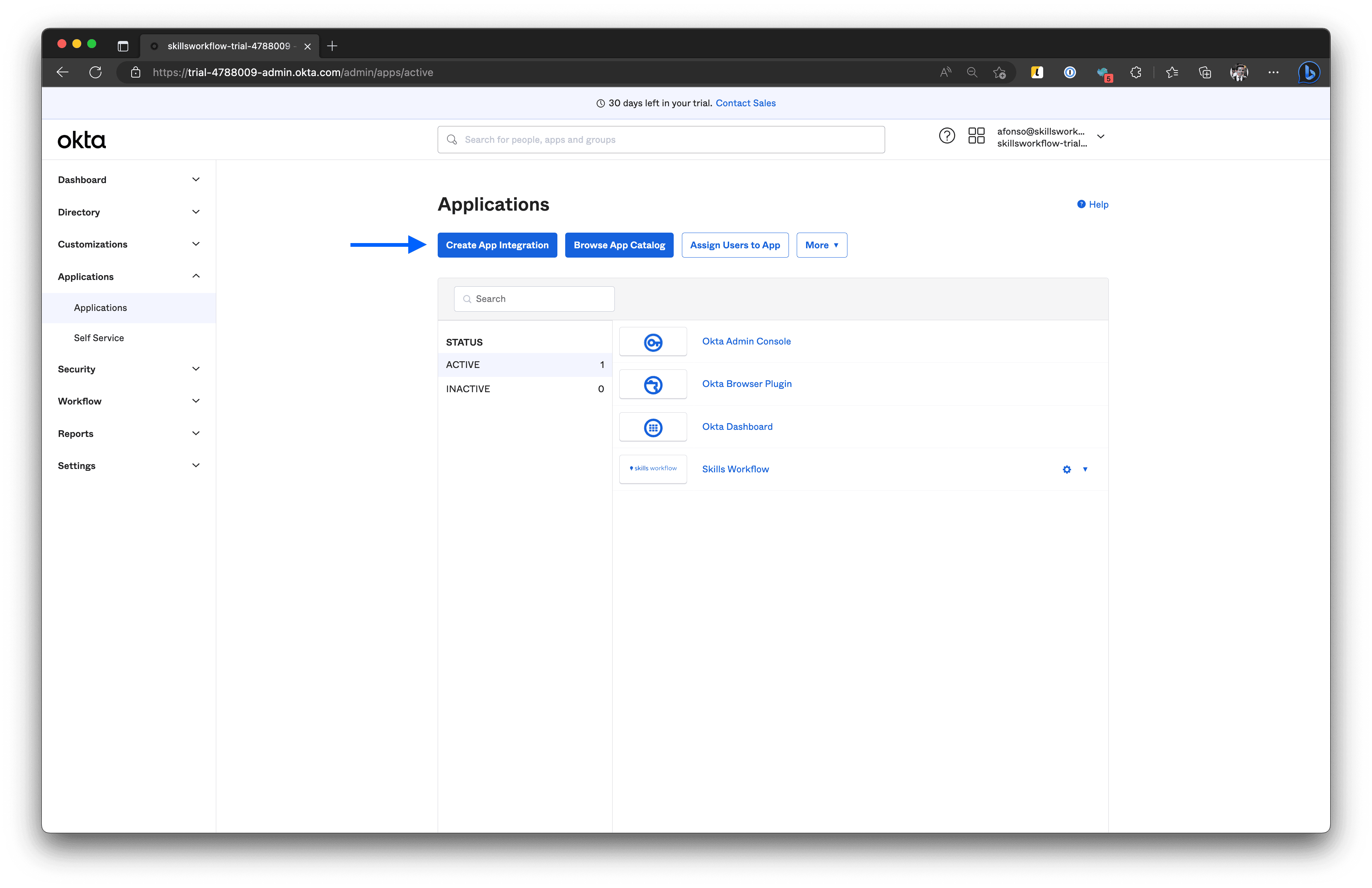1372x888 pixels.
Task: Open the Okta apps grid icon
Action: 976,136
